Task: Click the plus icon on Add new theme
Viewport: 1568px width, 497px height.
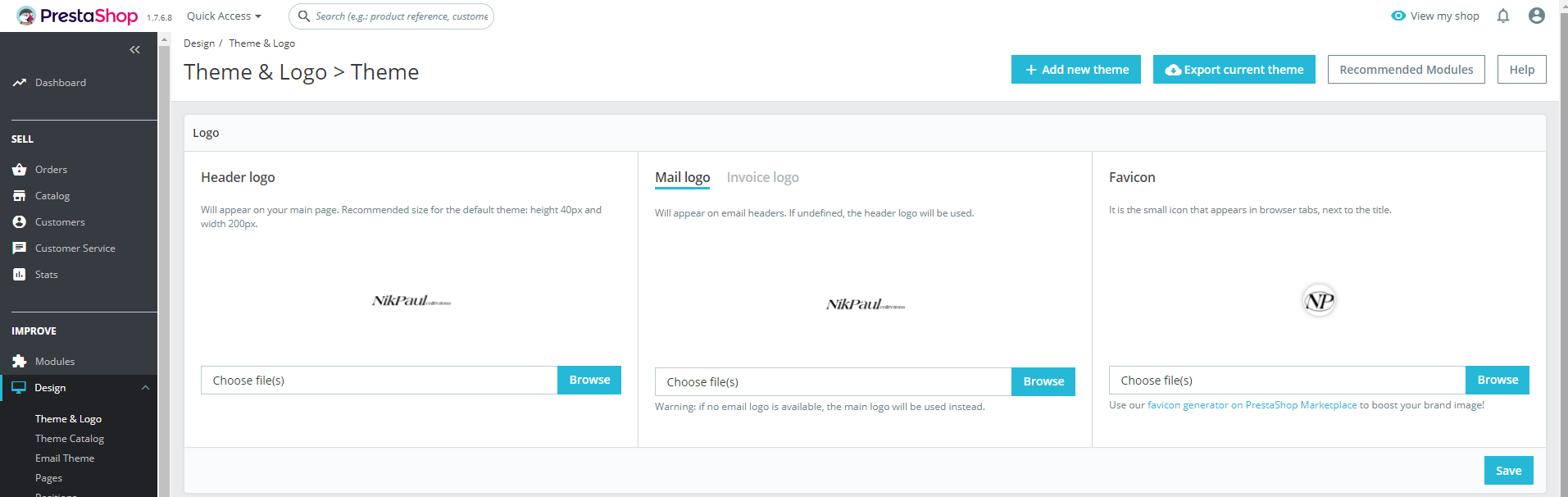Action: (1031, 70)
